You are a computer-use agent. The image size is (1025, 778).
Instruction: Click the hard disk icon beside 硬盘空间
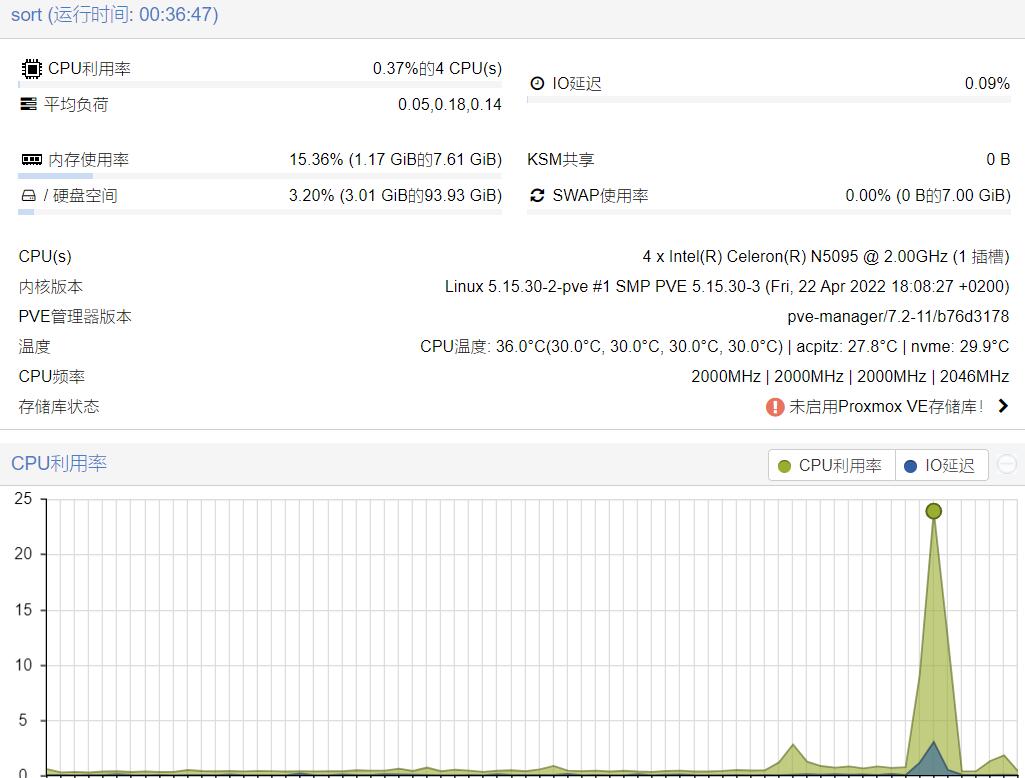(28, 195)
